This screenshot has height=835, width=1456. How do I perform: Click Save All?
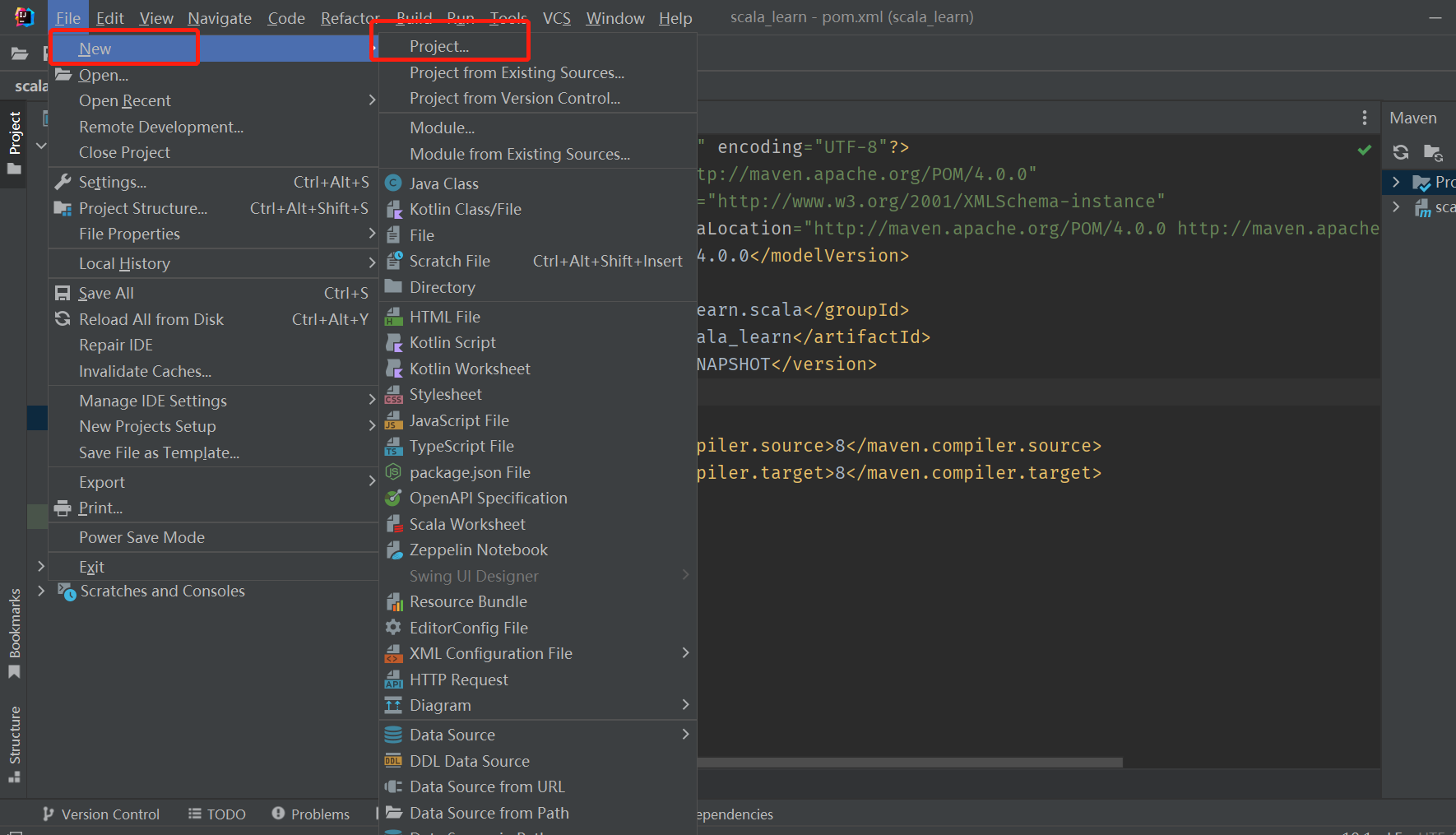(x=214, y=293)
